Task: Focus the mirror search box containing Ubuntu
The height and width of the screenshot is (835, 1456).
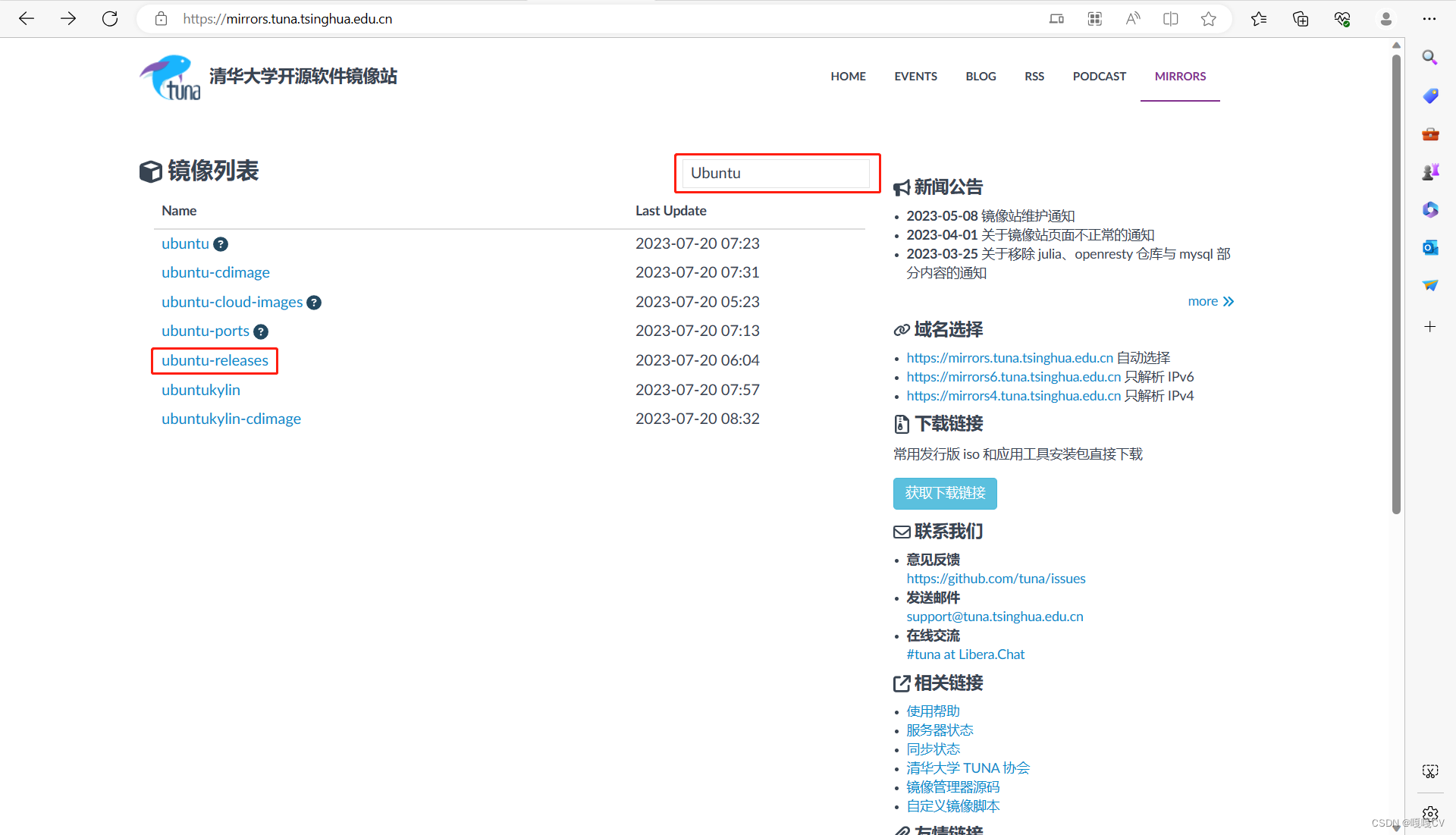Action: (777, 173)
